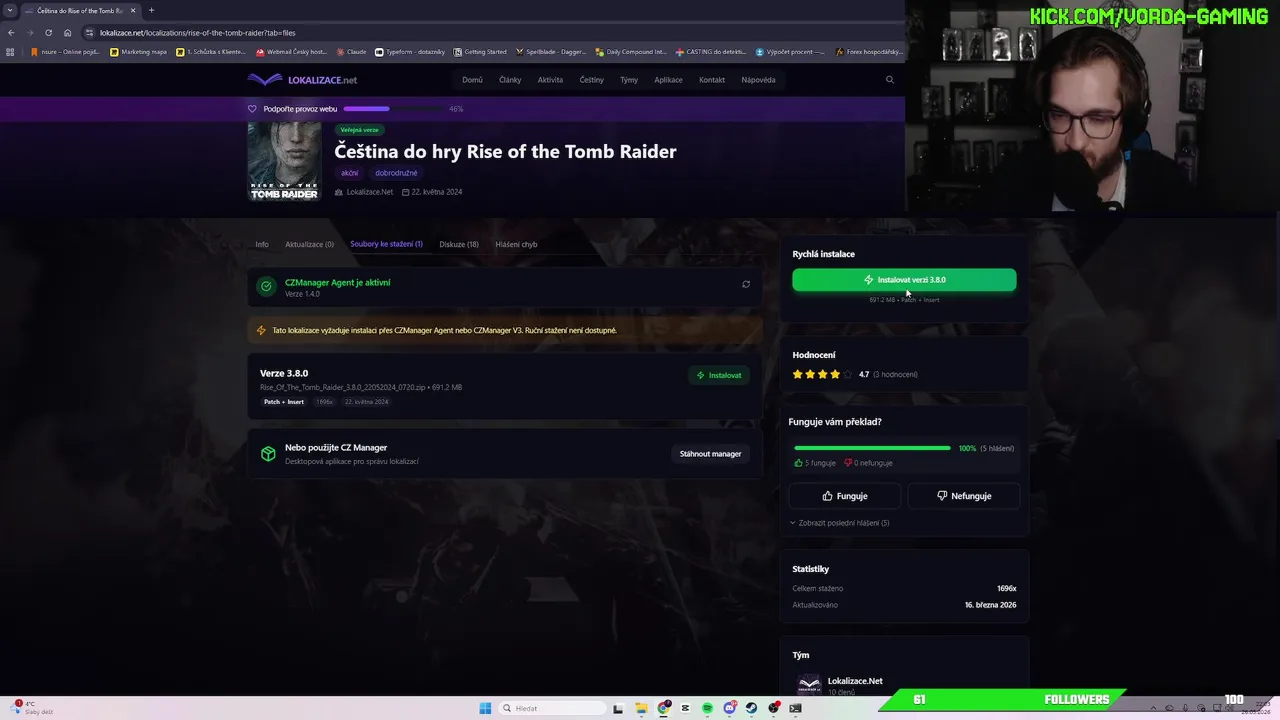Open the Windows Start menu
The height and width of the screenshot is (720, 1280).
pyautogui.click(x=485, y=708)
